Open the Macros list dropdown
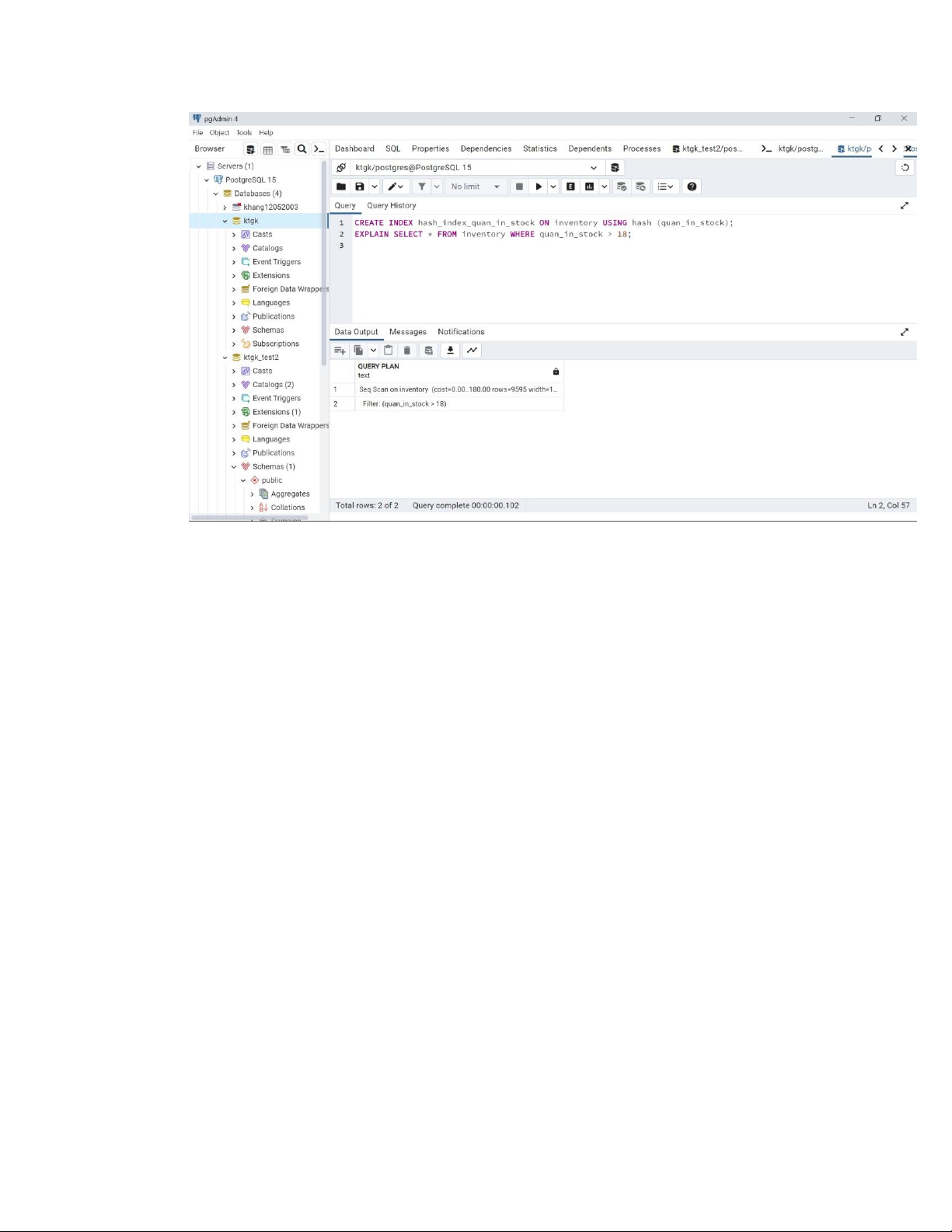Screen dimensions: 952x1232 [665, 187]
